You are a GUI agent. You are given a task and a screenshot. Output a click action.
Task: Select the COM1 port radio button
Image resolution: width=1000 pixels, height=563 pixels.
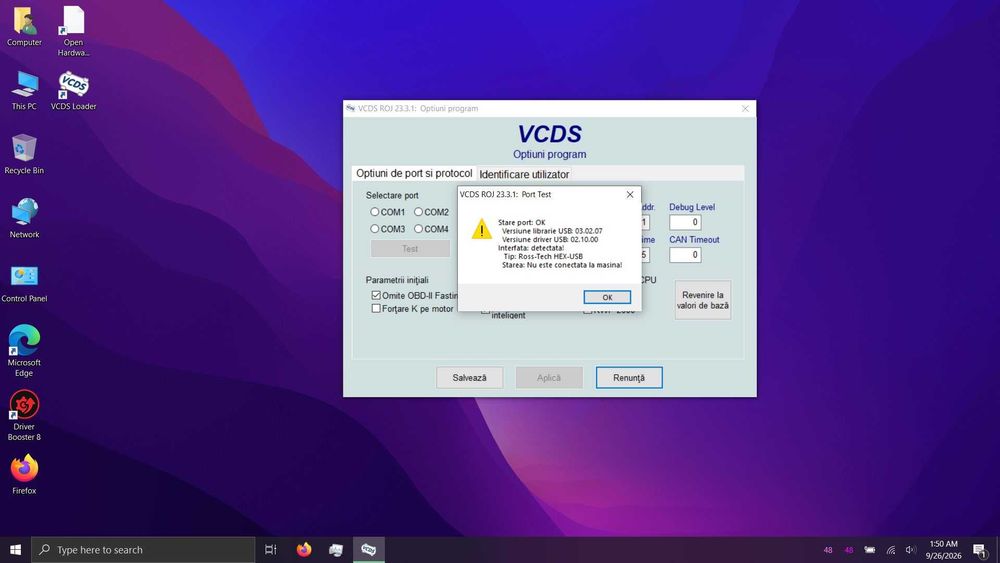click(x=374, y=212)
